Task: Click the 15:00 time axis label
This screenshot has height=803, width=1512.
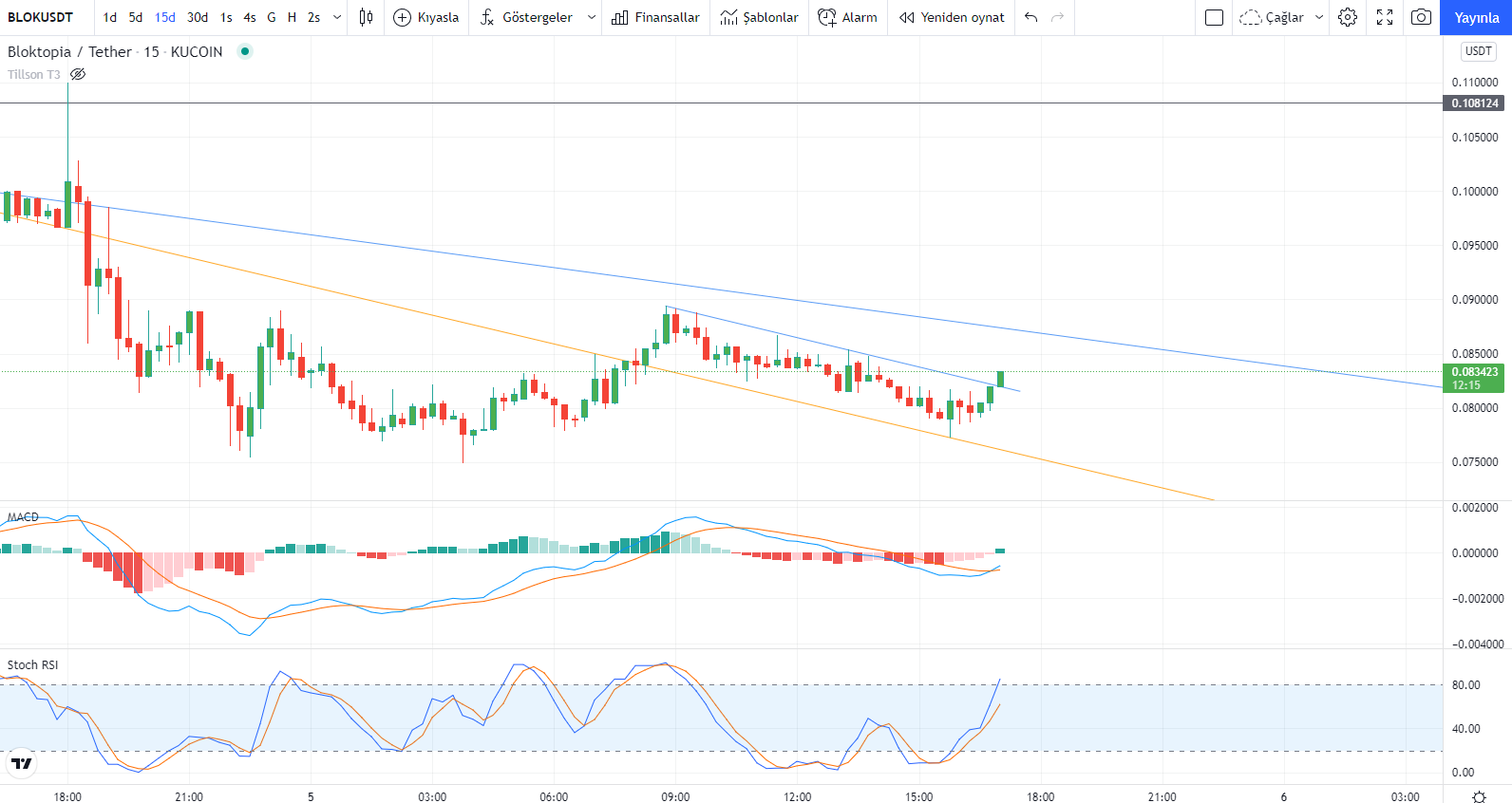Action: click(x=918, y=796)
